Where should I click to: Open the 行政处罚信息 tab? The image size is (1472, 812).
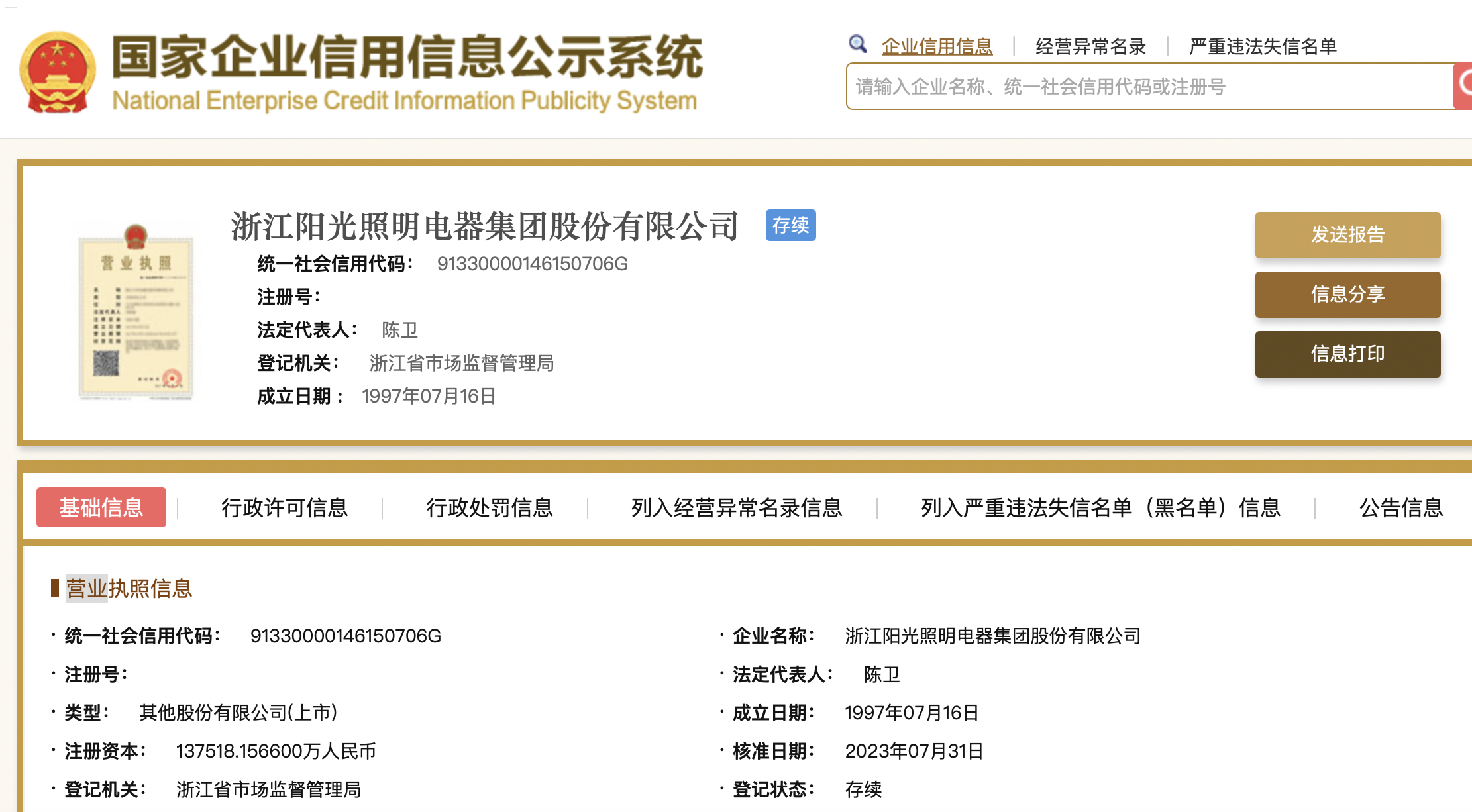(490, 507)
